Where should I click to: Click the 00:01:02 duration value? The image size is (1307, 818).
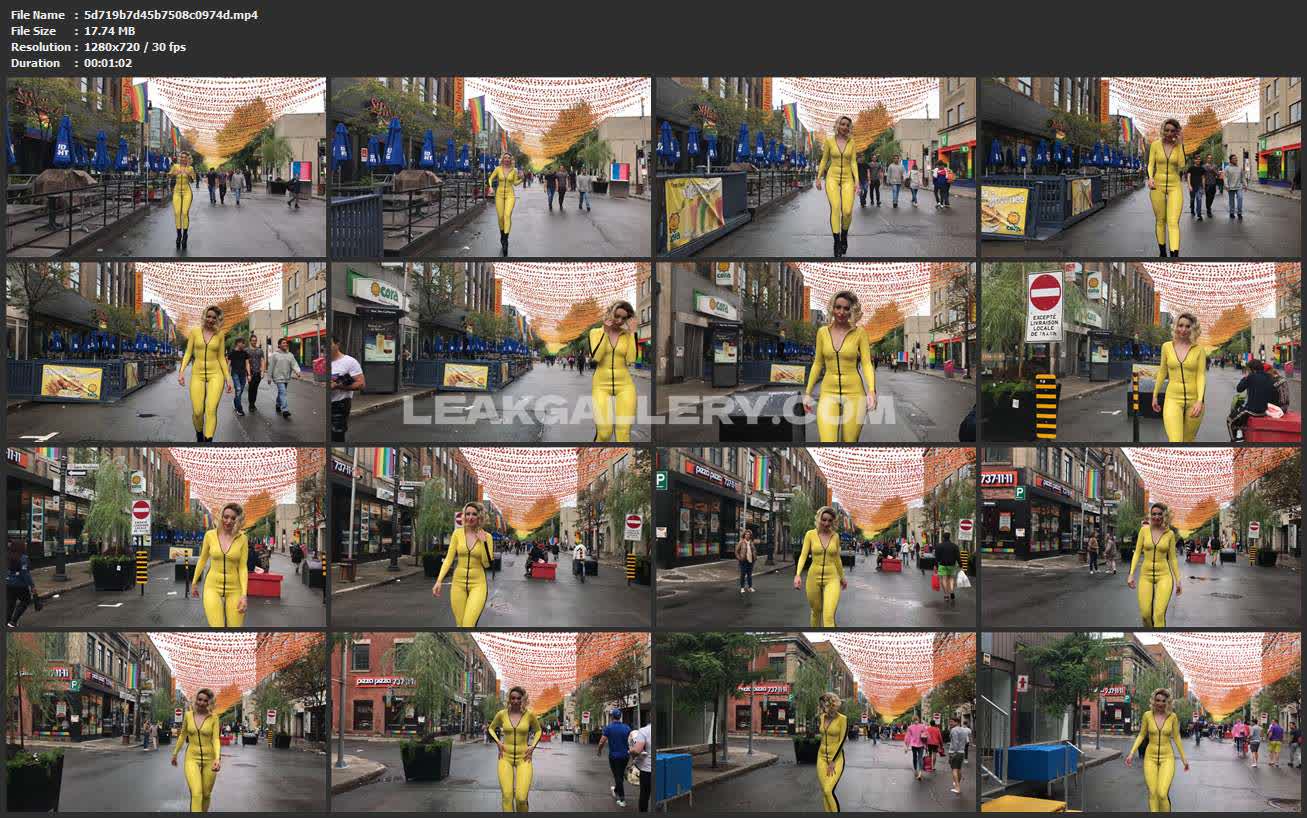(108, 63)
